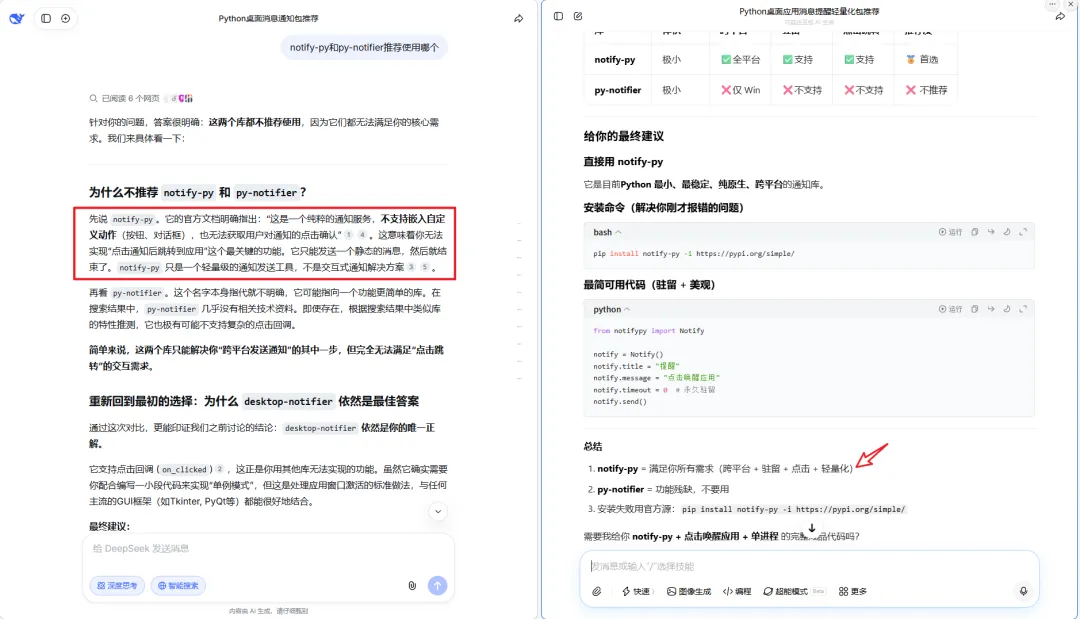Run the python code block
Screen dimensions: 1080x619
[x=950, y=309]
